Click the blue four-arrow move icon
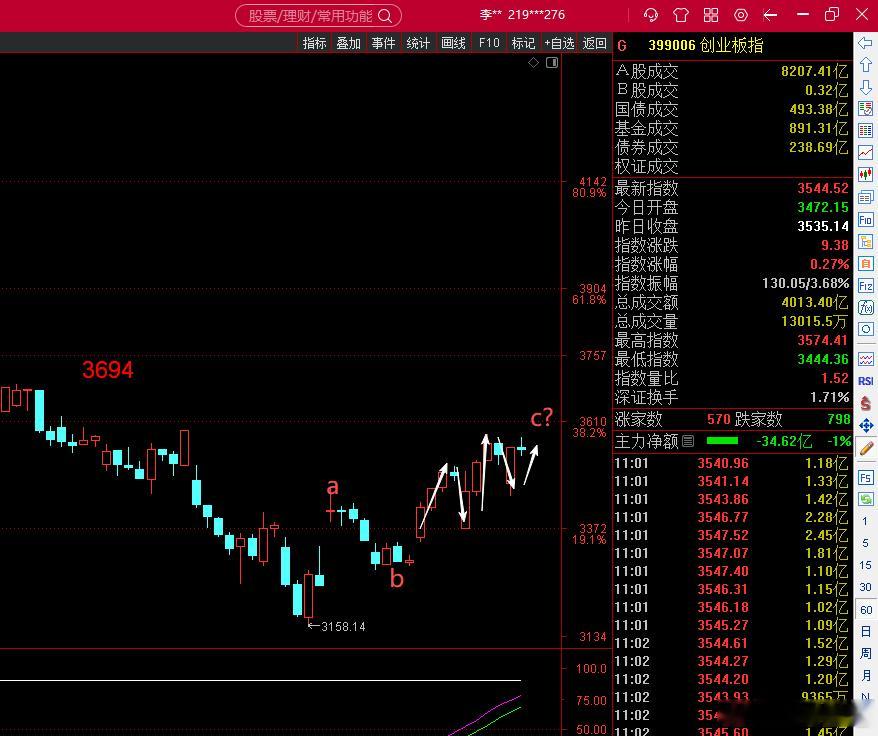 (865, 426)
